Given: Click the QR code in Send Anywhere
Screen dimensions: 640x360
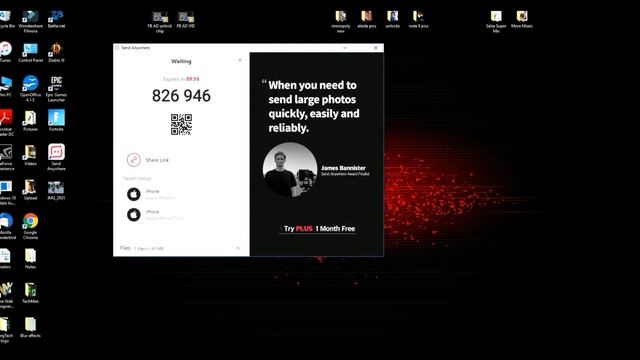Looking at the screenshot, I should click(x=181, y=124).
